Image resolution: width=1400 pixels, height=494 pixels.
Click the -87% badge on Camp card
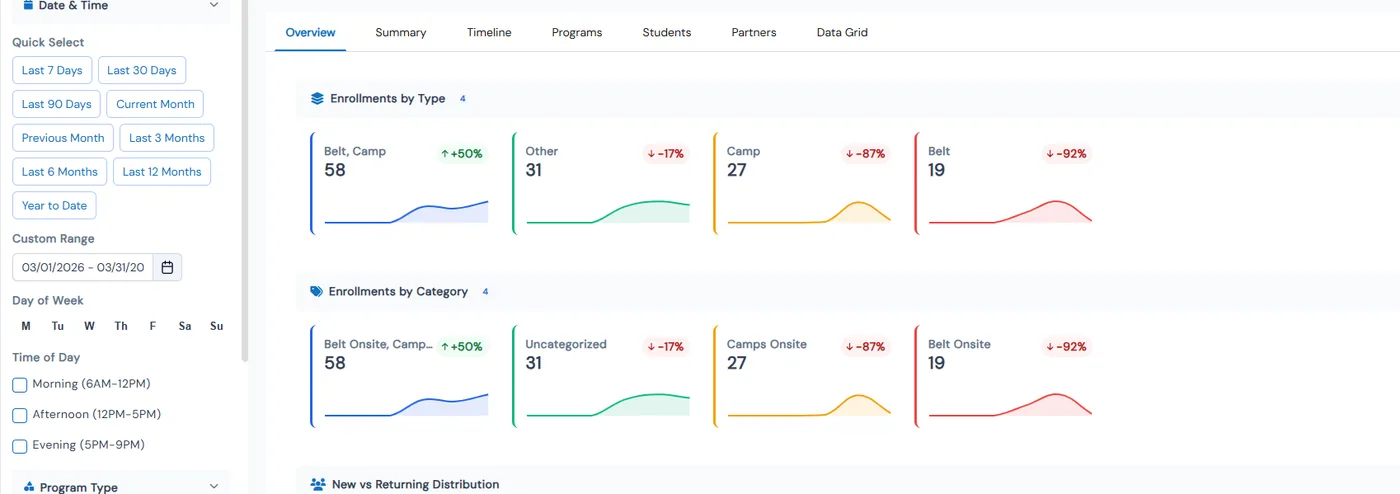866,154
